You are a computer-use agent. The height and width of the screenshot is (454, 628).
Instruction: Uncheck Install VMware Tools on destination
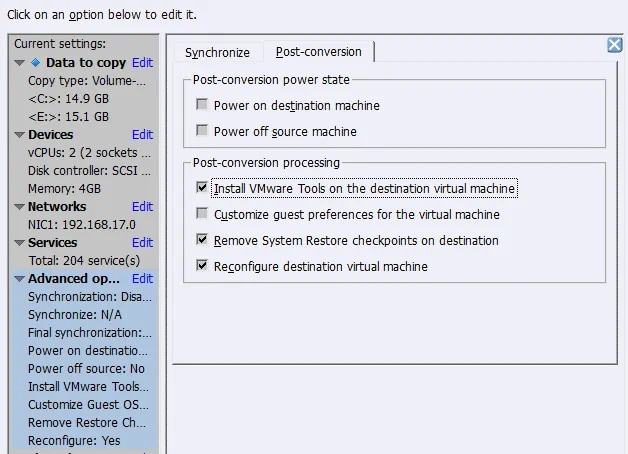point(203,188)
